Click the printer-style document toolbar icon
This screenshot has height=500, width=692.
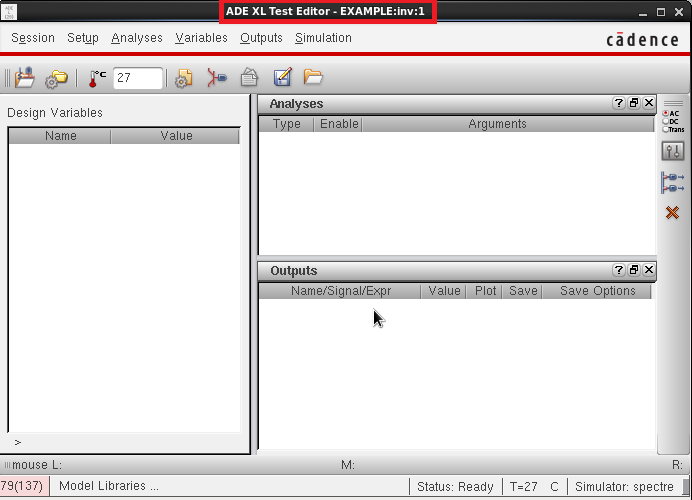[249, 77]
